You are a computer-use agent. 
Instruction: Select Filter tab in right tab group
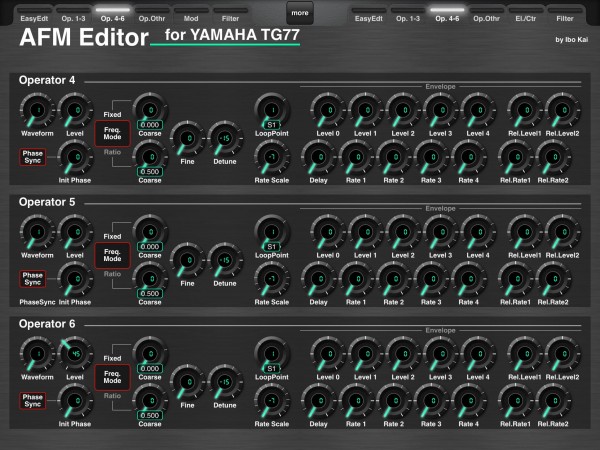(565, 15)
